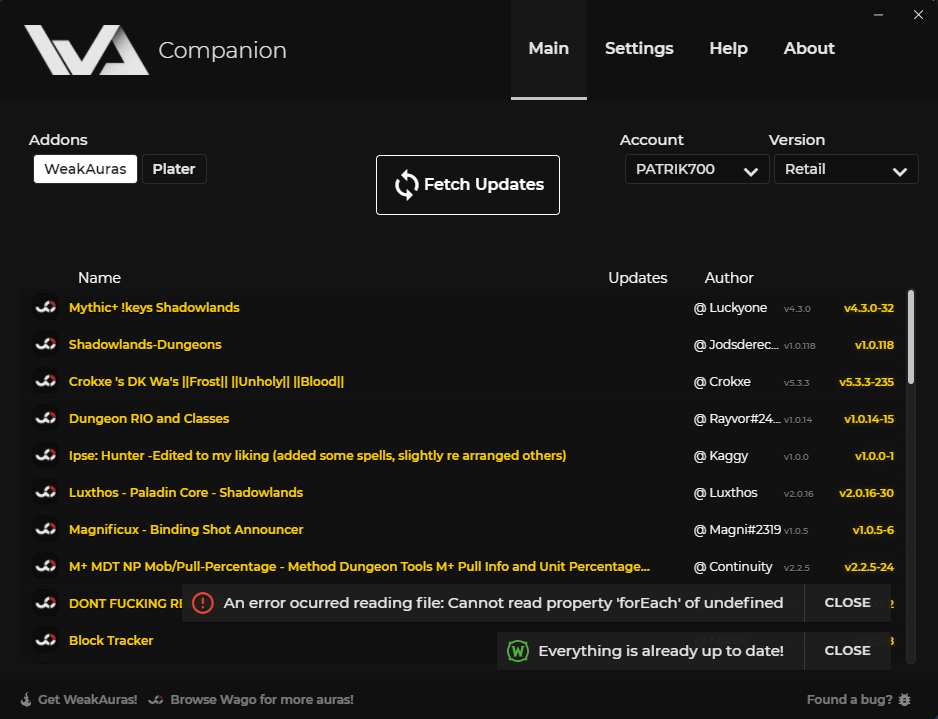Click the refresh icon inside Fetch Updates
The width and height of the screenshot is (938, 719).
(x=405, y=184)
